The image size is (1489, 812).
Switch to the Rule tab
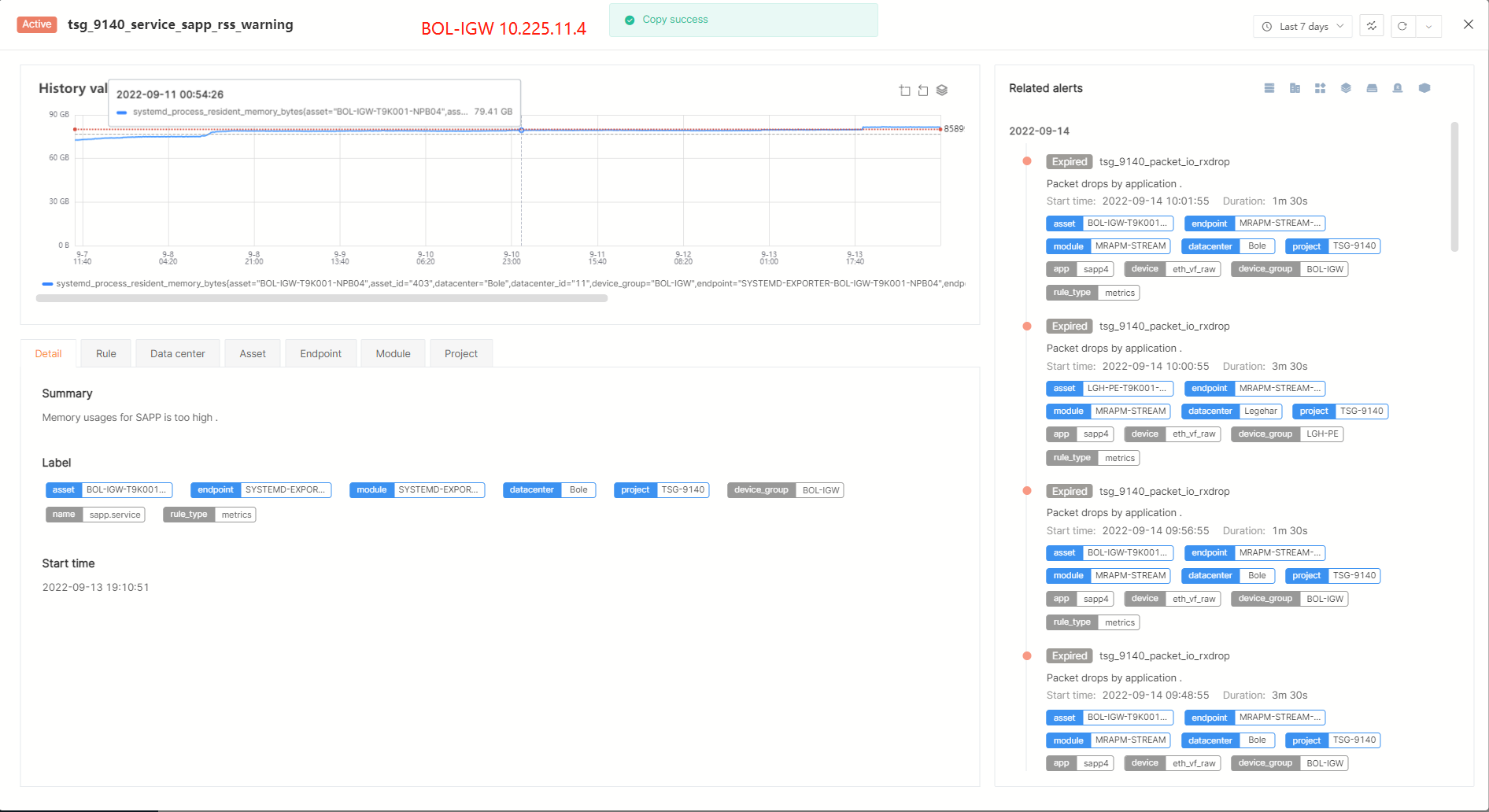106,353
